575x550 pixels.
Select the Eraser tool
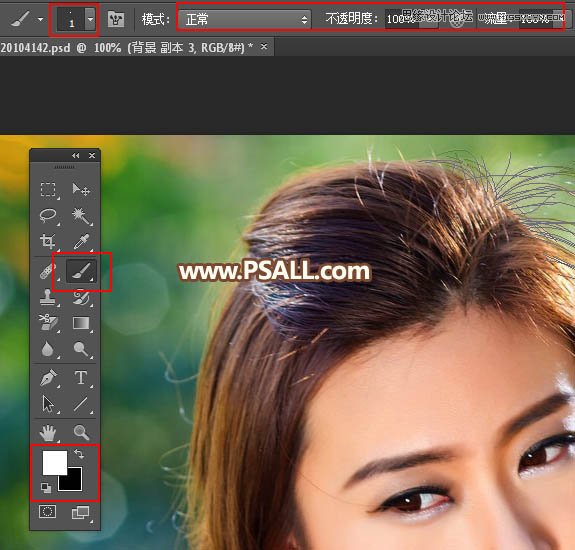(x=48, y=322)
